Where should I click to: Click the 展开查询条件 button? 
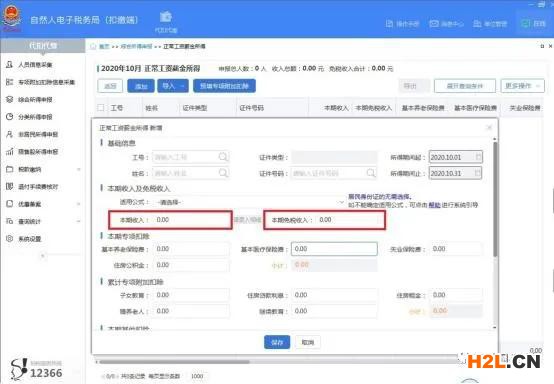[465, 86]
